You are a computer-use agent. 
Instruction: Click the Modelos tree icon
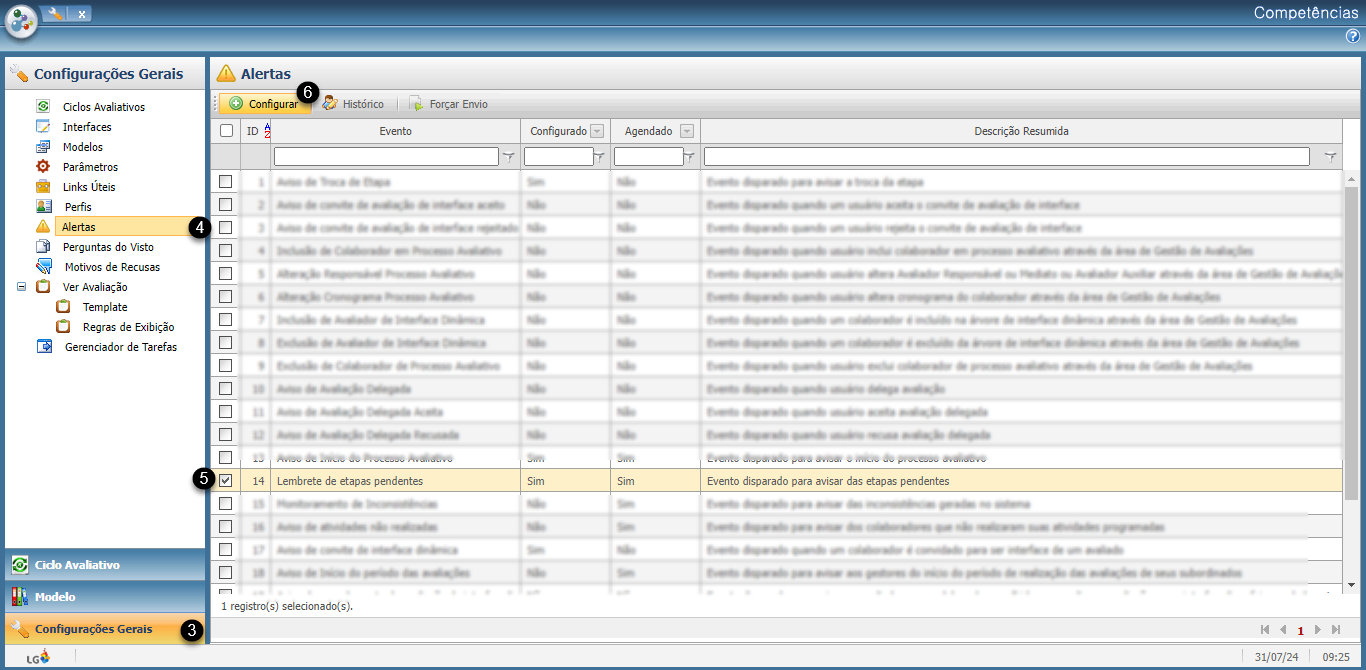click(43, 146)
